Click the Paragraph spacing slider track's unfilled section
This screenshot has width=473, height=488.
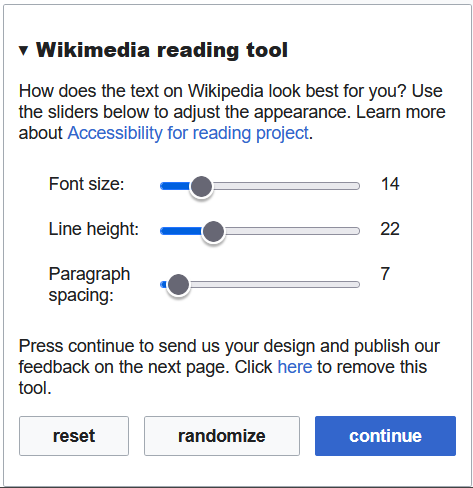(x=275, y=284)
